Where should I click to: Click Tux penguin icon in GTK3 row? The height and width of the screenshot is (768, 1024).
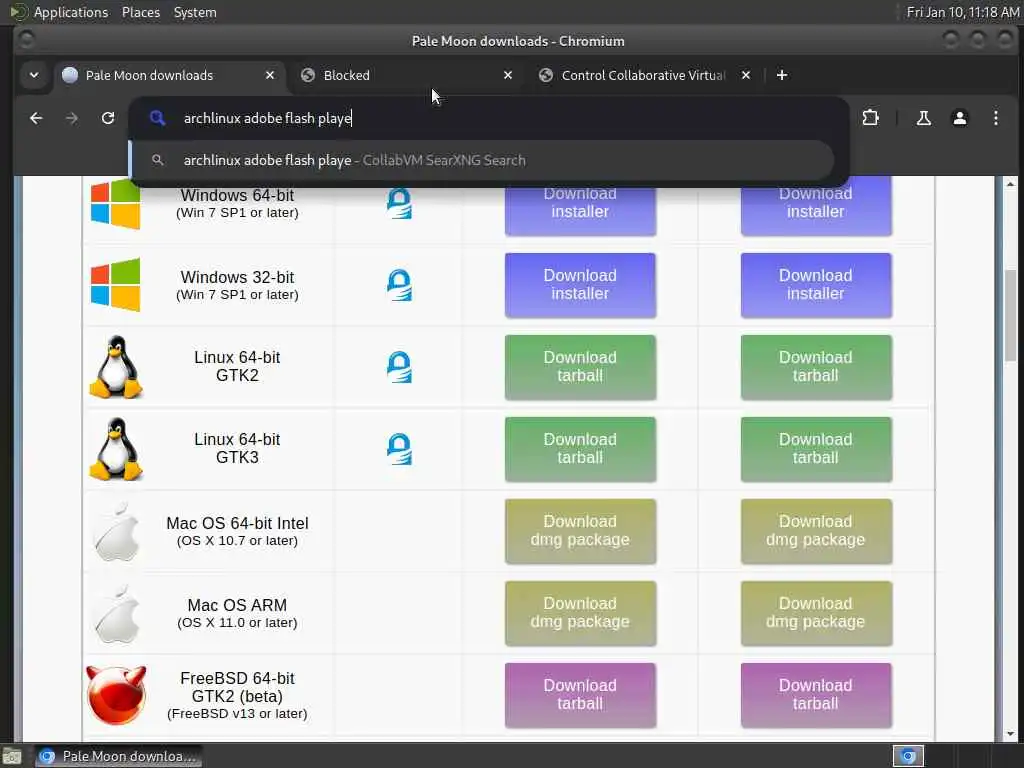[x=116, y=449]
